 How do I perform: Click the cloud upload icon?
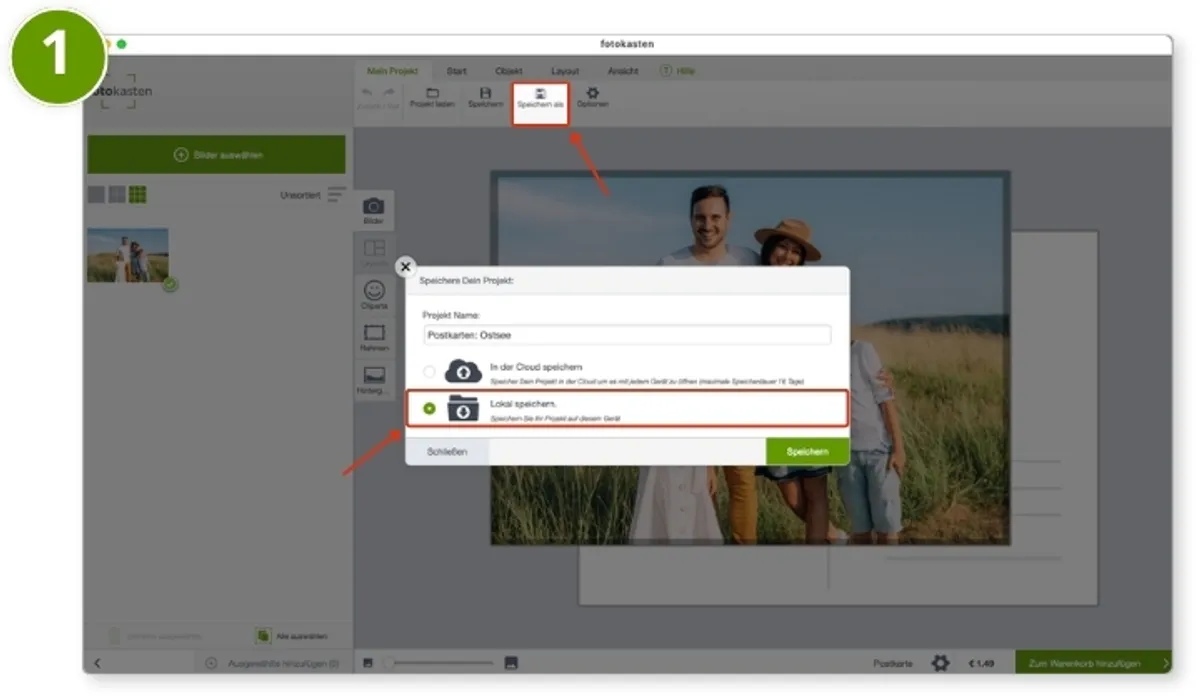463,371
